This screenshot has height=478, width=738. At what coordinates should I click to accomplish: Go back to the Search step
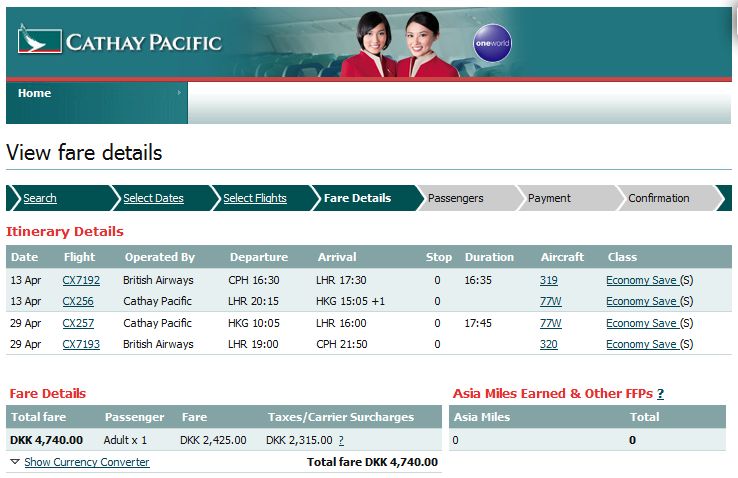[40, 198]
